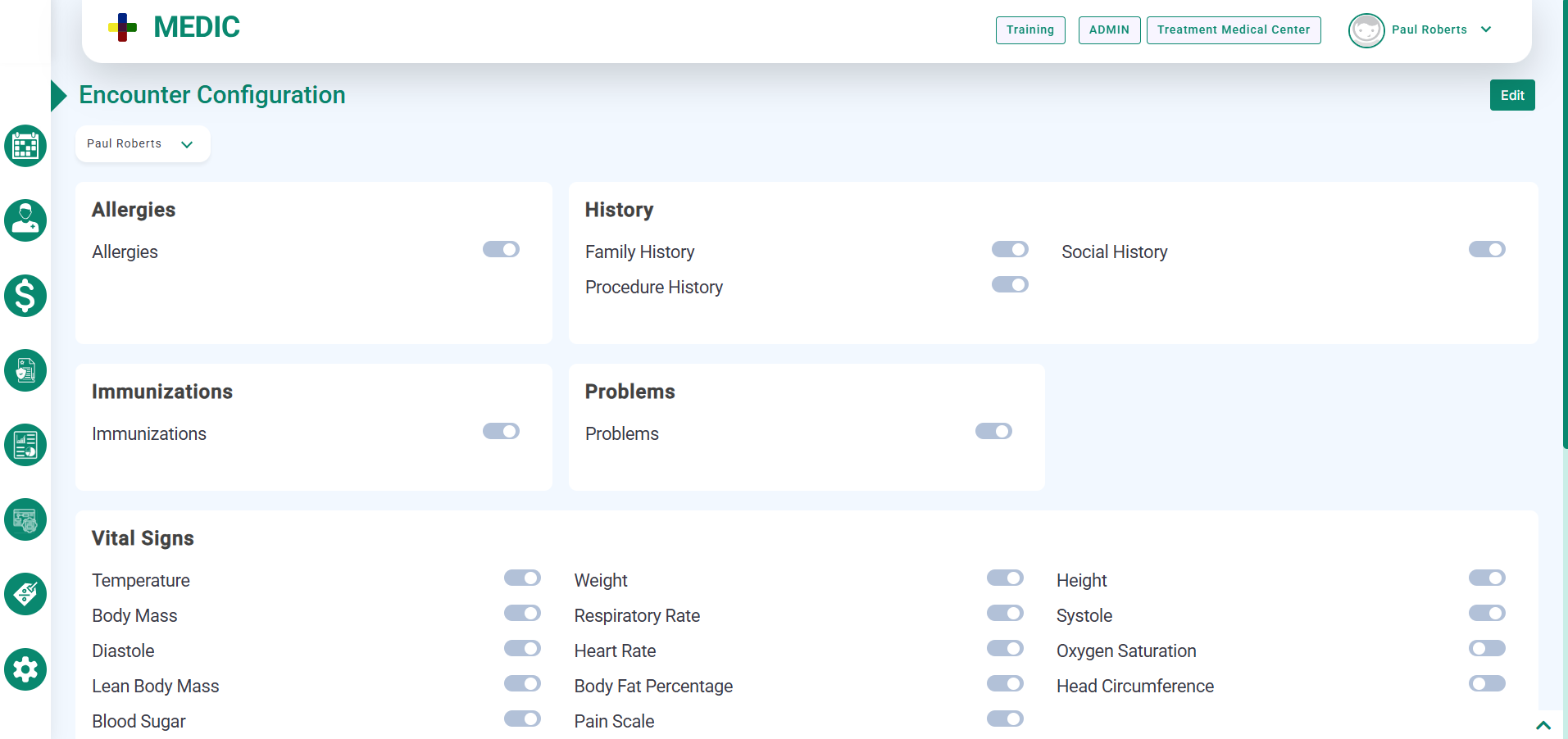The image size is (1568, 739).
Task: Toggle the Procedure History switch
Action: pyautogui.click(x=1010, y=284)
